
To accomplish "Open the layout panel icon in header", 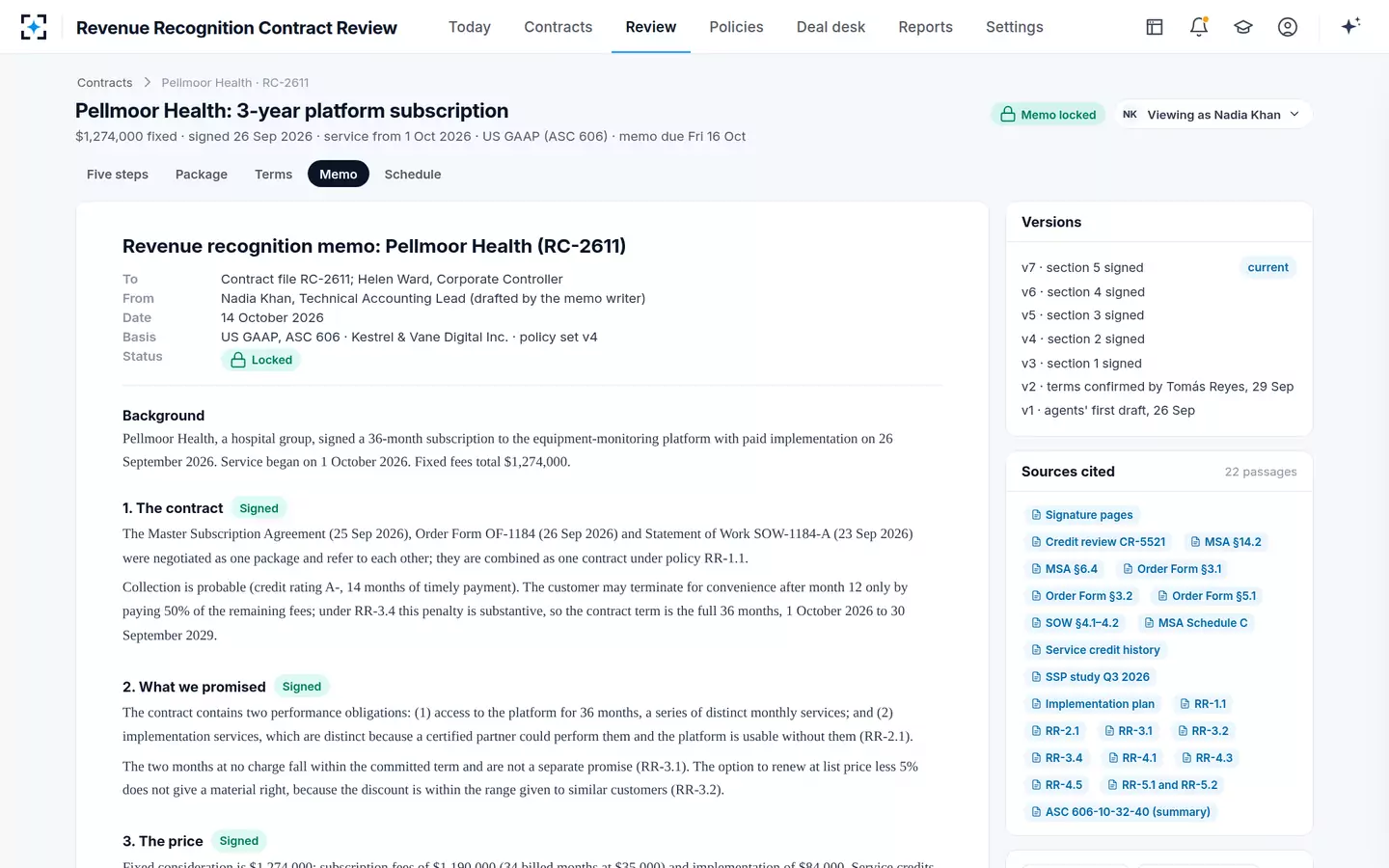I will coord(1155,27).
